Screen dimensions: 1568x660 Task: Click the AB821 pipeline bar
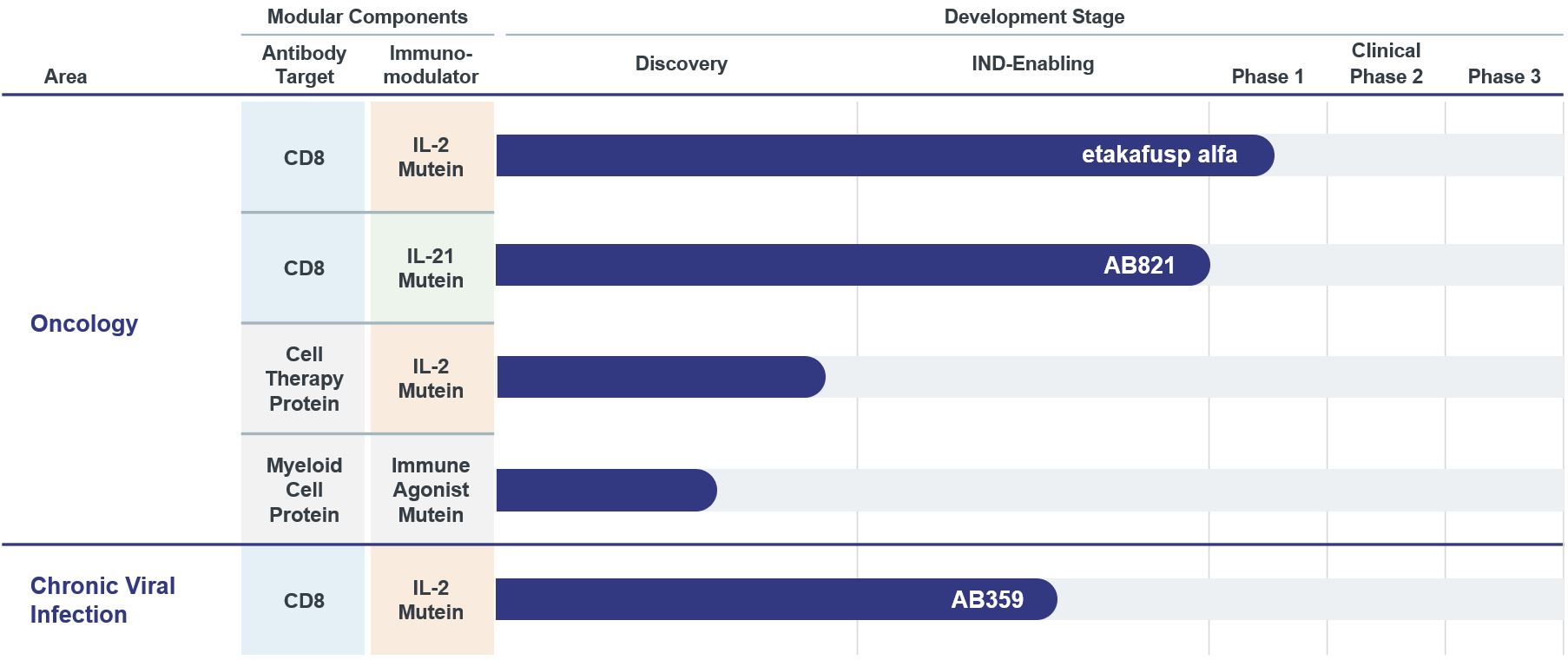point(853,265)
